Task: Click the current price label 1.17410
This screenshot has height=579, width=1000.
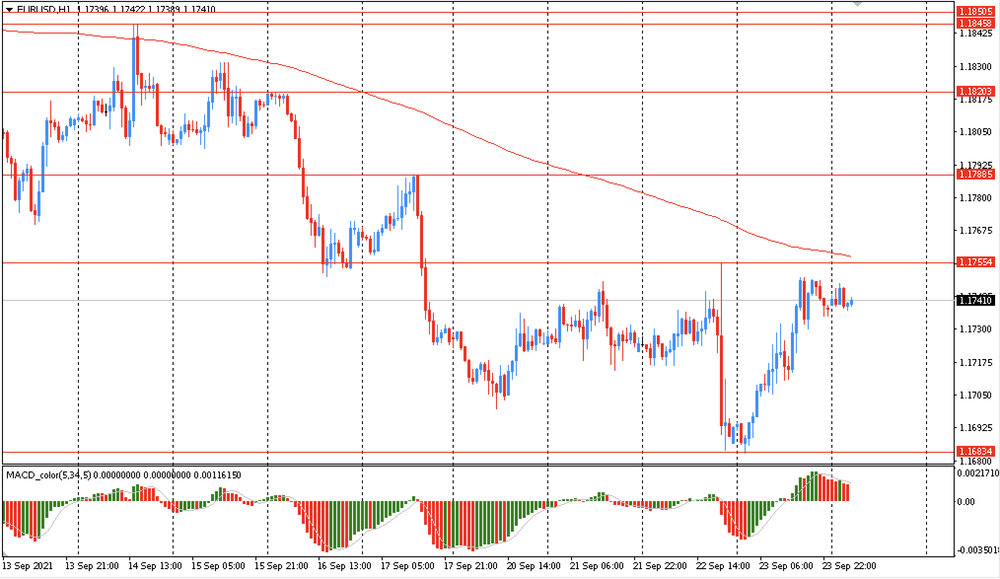Action: point(976,300)
